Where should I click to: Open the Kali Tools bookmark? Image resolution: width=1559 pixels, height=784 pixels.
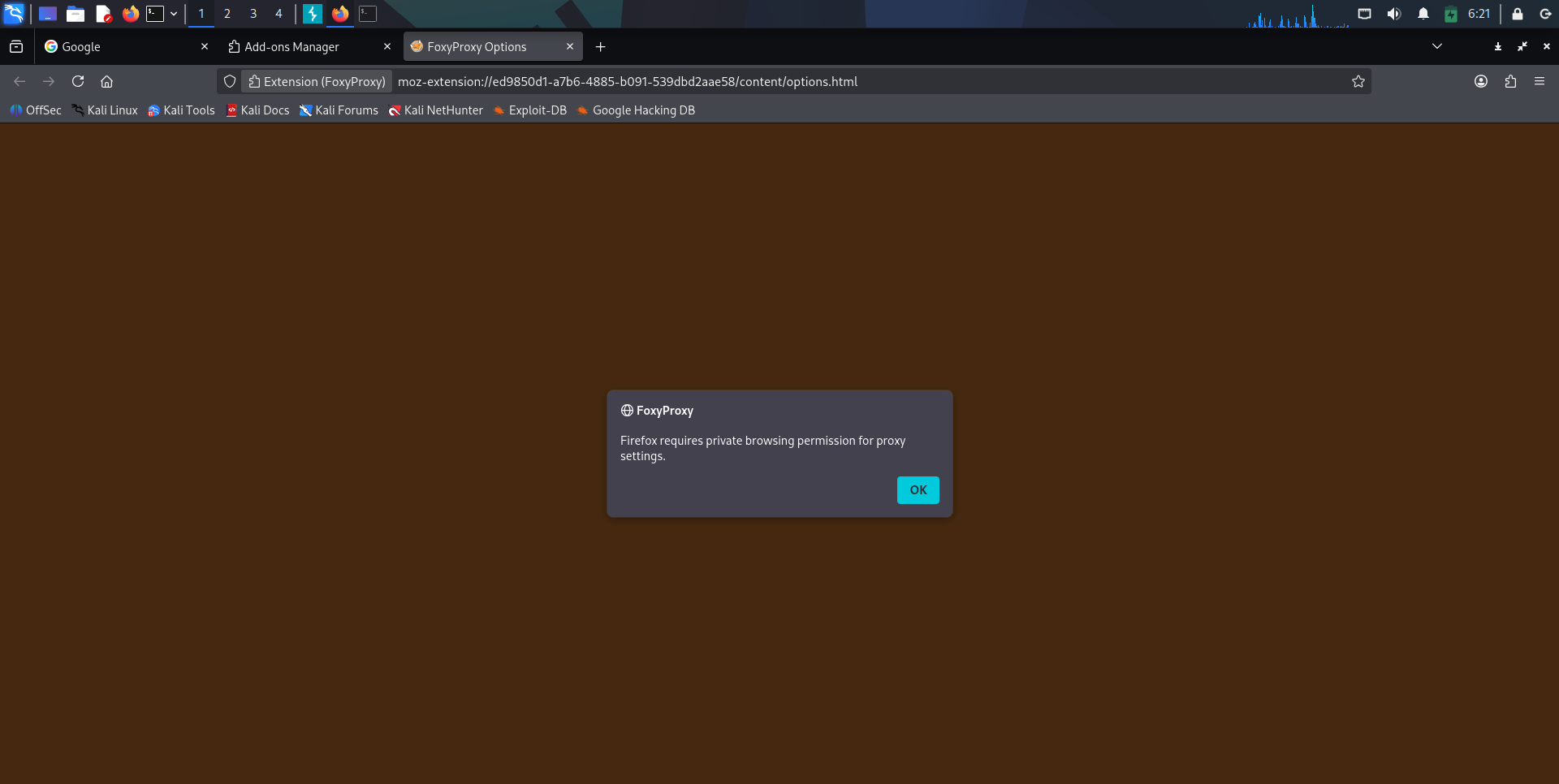click(x=181, y=110)
